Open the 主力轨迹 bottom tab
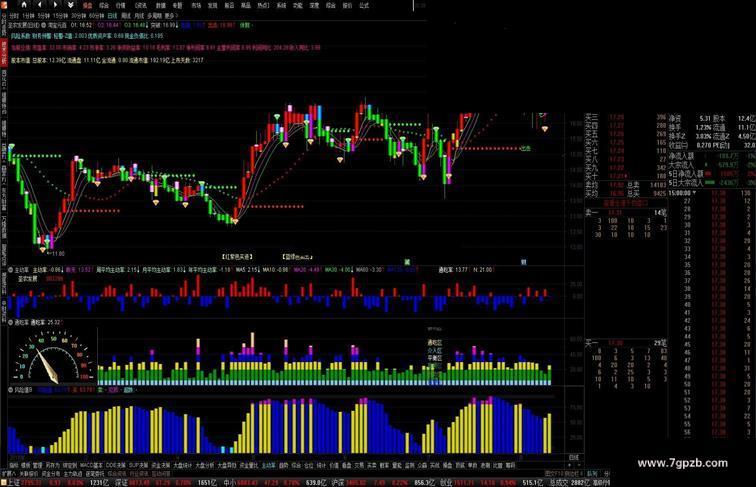The height and width of the screenshot is (487, 756). point(73,474)
